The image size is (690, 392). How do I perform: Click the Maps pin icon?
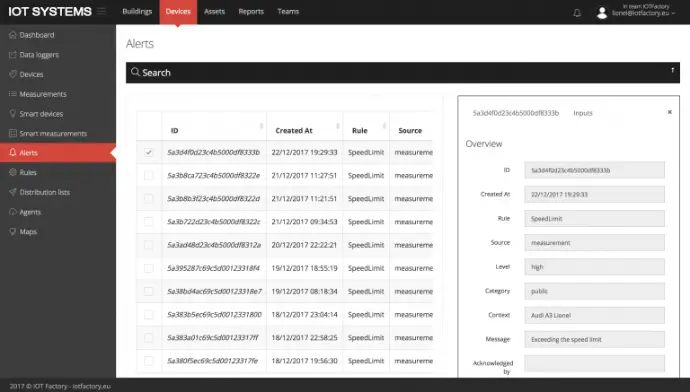click(x=12, y=231)
